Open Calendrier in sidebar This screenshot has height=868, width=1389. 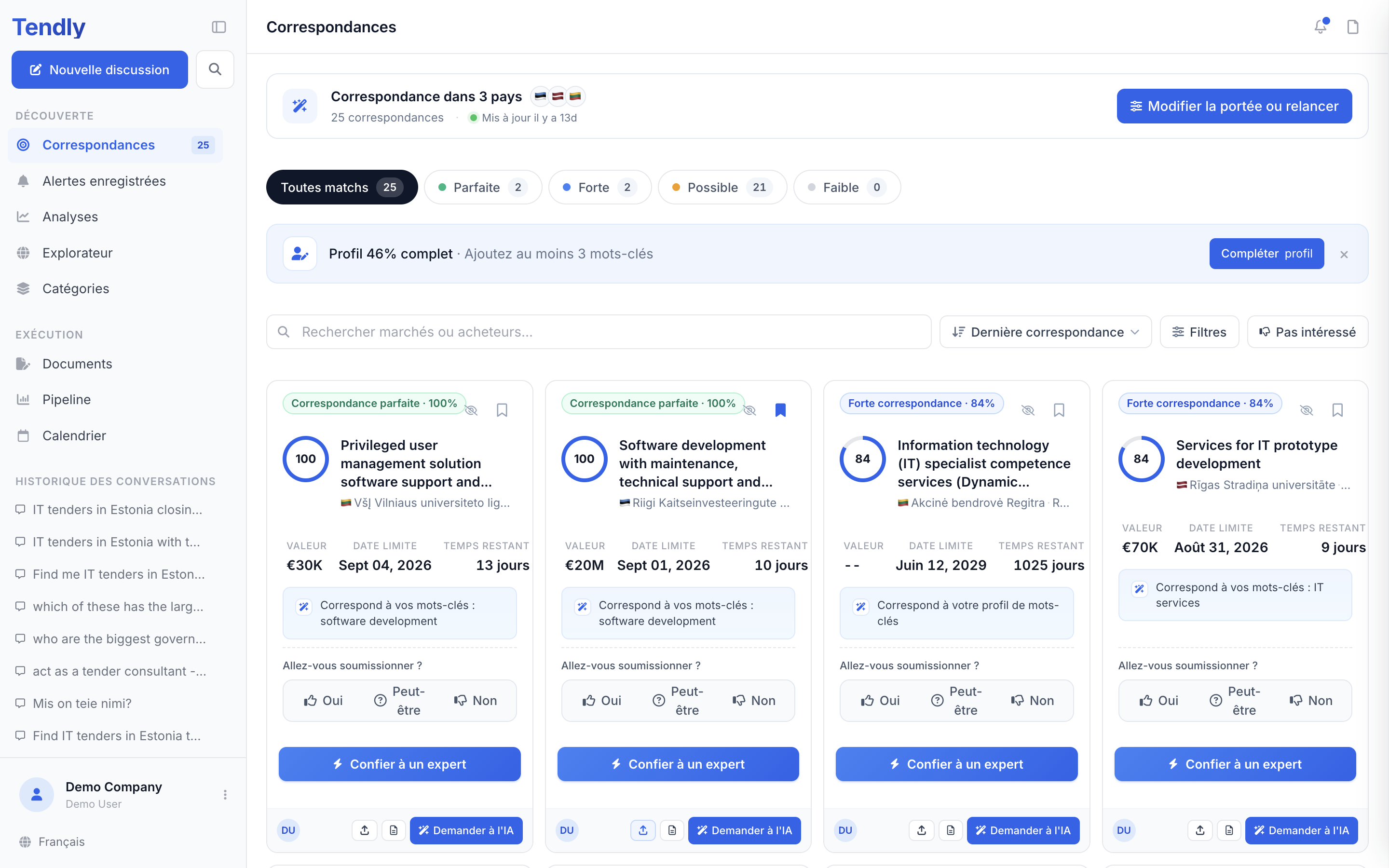click(x=115, y=436)
